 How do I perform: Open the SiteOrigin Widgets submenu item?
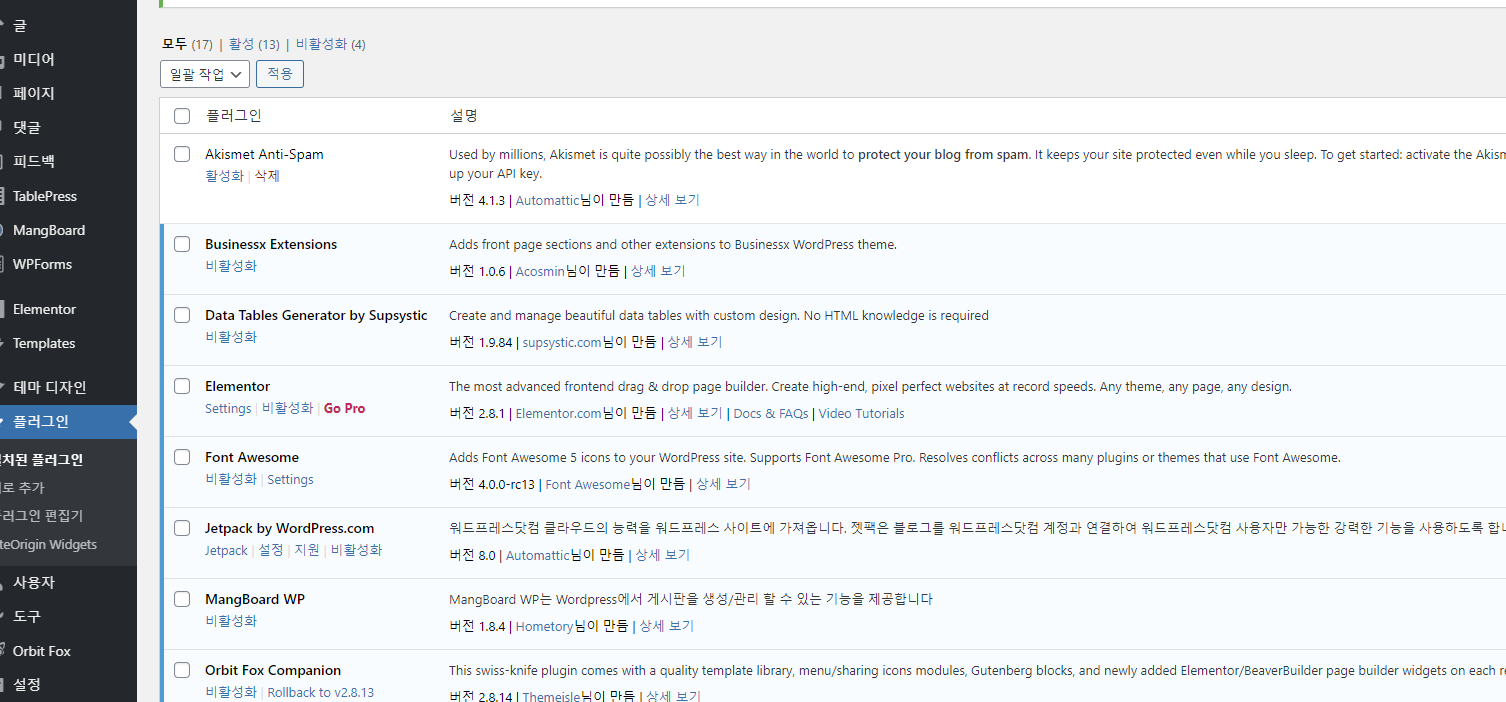[48, 544]
